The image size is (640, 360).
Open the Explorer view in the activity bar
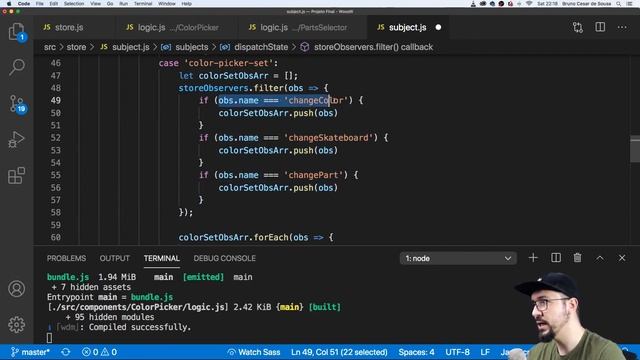coord(16,32)
